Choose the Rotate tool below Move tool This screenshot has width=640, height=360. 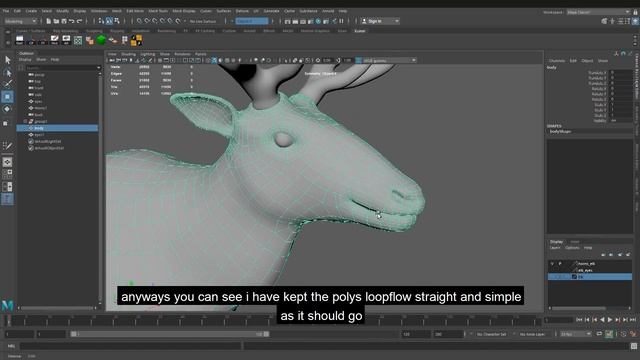point(7,109)
